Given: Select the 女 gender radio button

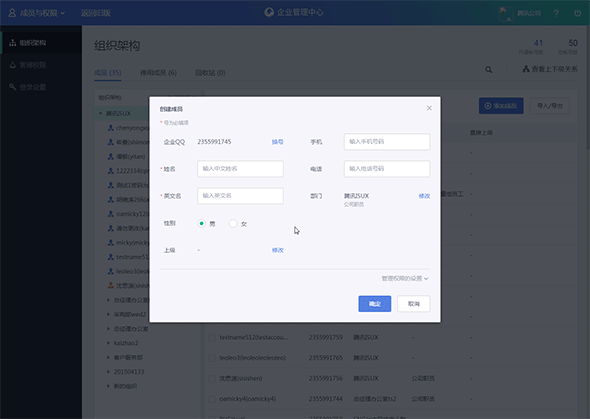Looking at the screenshot, I should pyautogui.click(x=233, y=223).
